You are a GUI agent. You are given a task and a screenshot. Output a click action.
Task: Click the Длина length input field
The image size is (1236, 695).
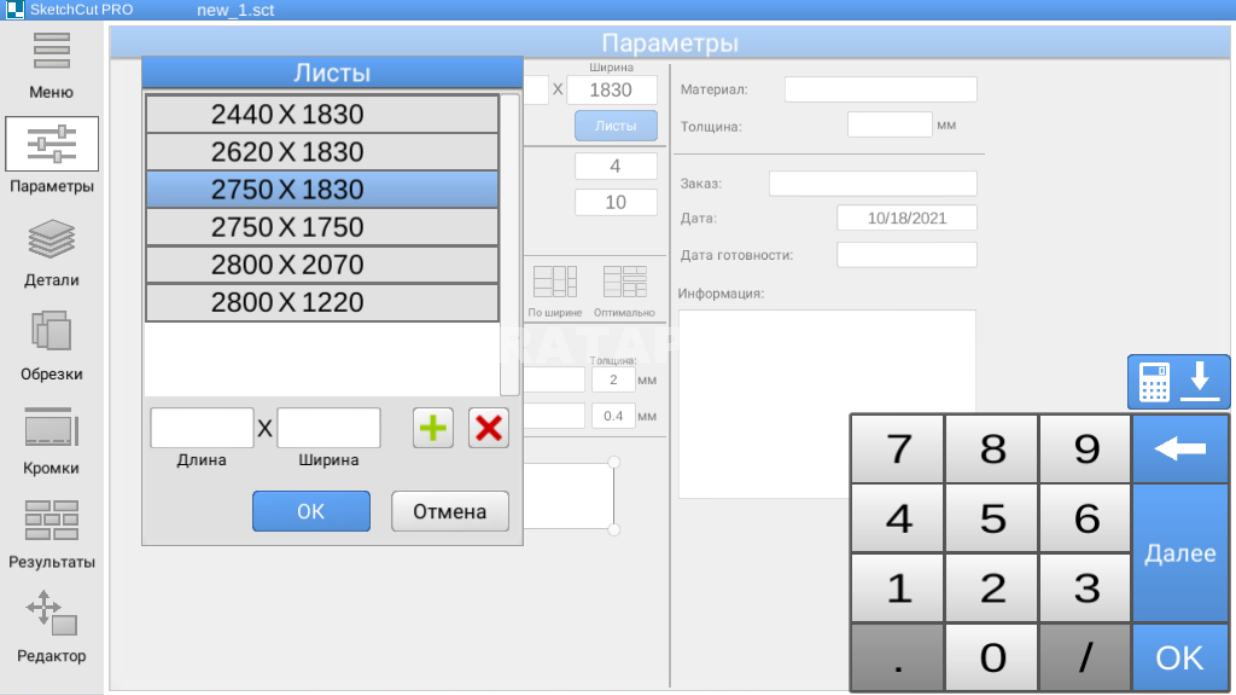point(201,428)
